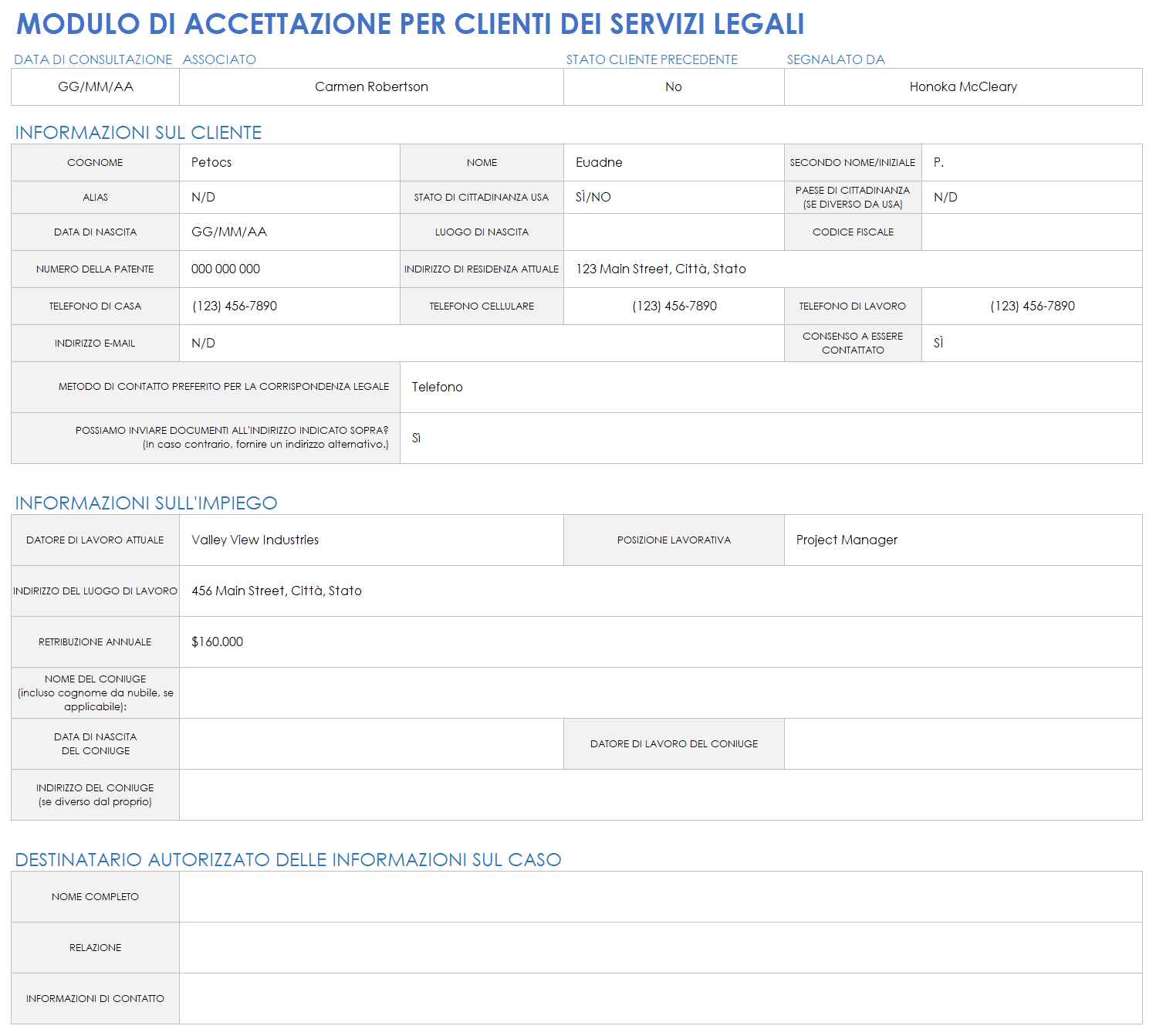Click the 'NUMERO DELLA PATENTE' label cell
Screen dimensions: 1156x1036
[95, 269]
